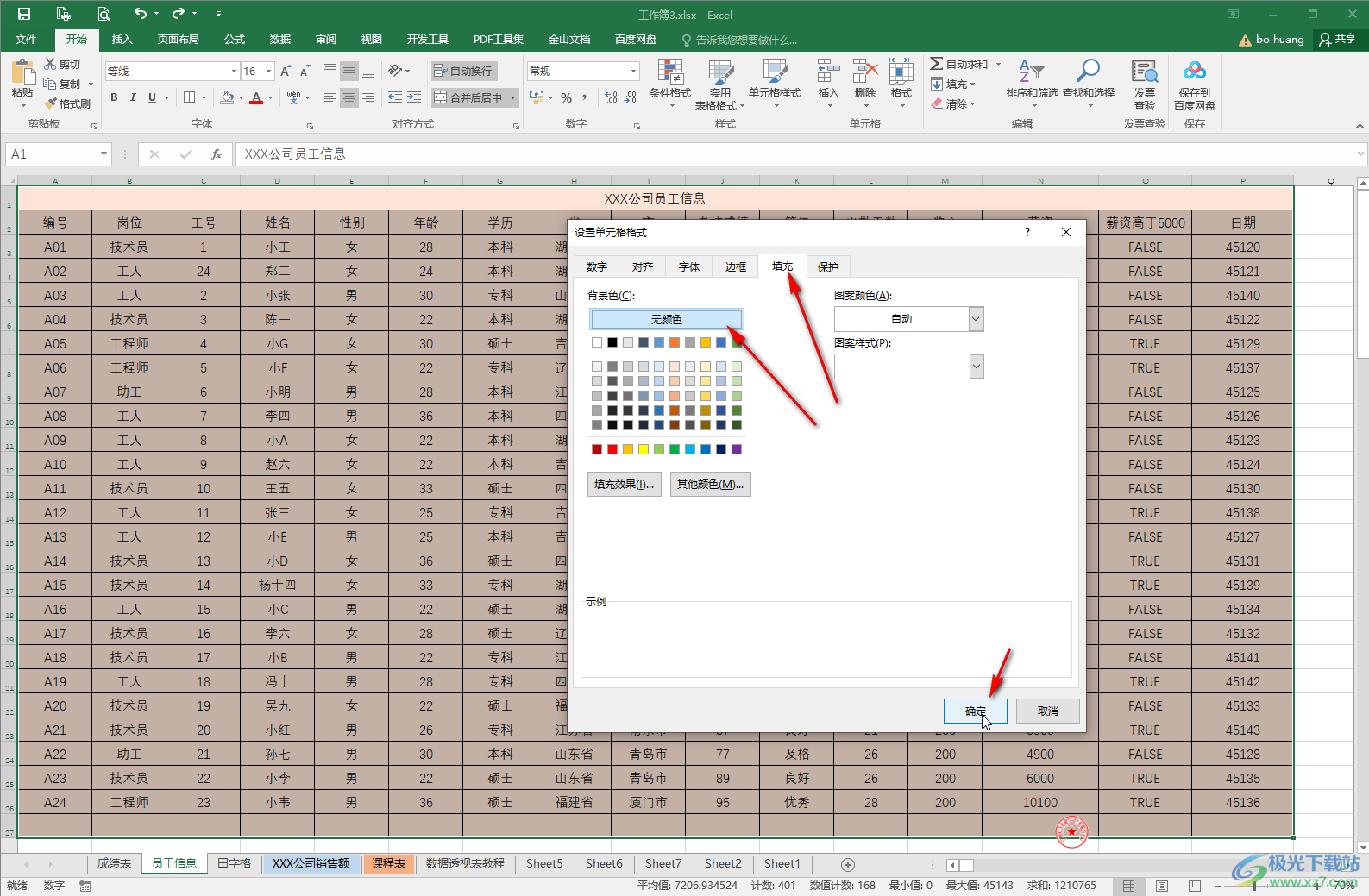Open the Sort and Filter tool
This screenshot has width=1369, height=896.
[x=1032, y=72]
